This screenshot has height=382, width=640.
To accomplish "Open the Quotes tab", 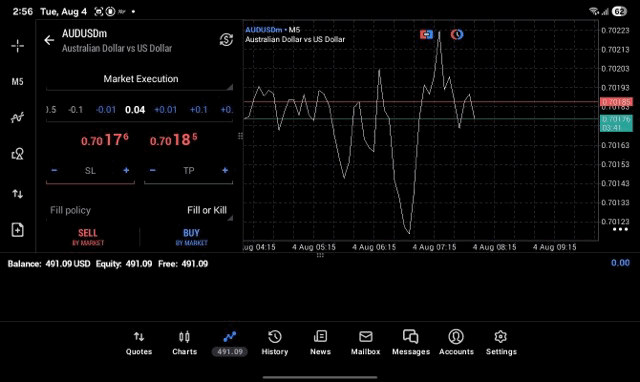I will click(x=139, y=343).
